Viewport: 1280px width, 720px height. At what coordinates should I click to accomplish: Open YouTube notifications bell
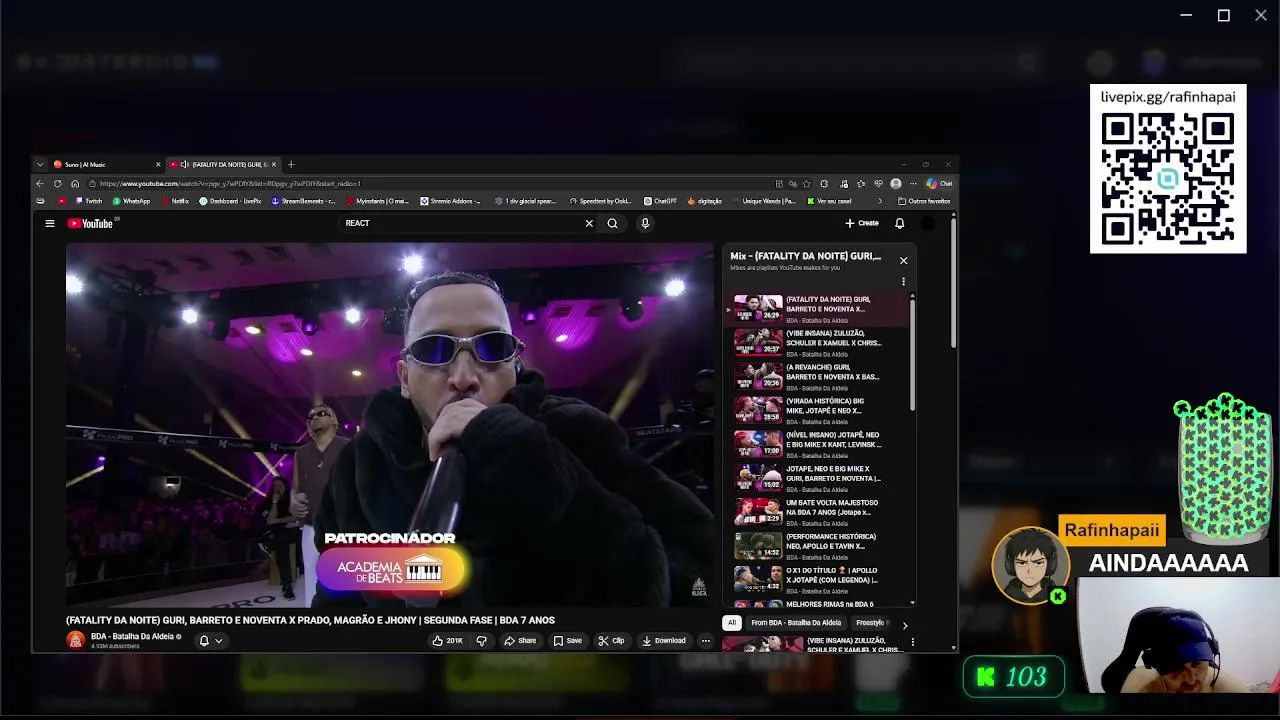(899, 223)
